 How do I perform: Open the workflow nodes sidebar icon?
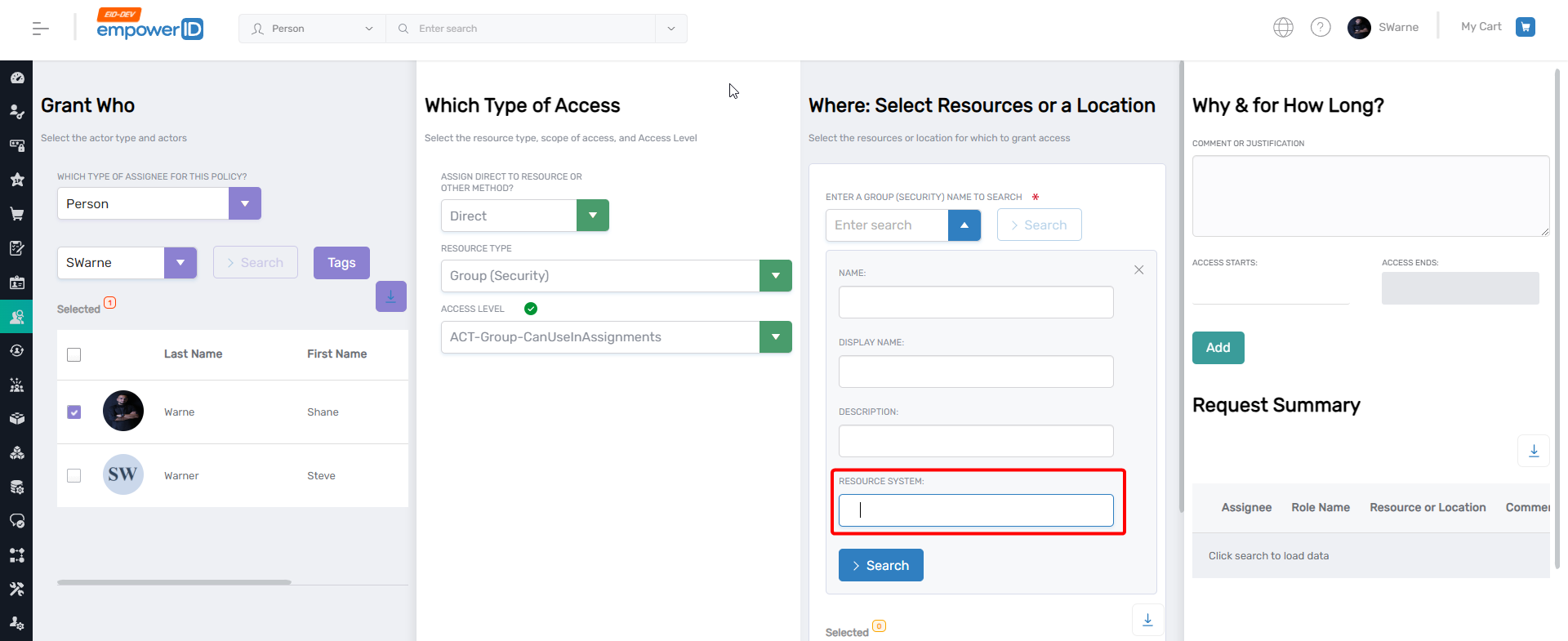(x=16, y=555)
